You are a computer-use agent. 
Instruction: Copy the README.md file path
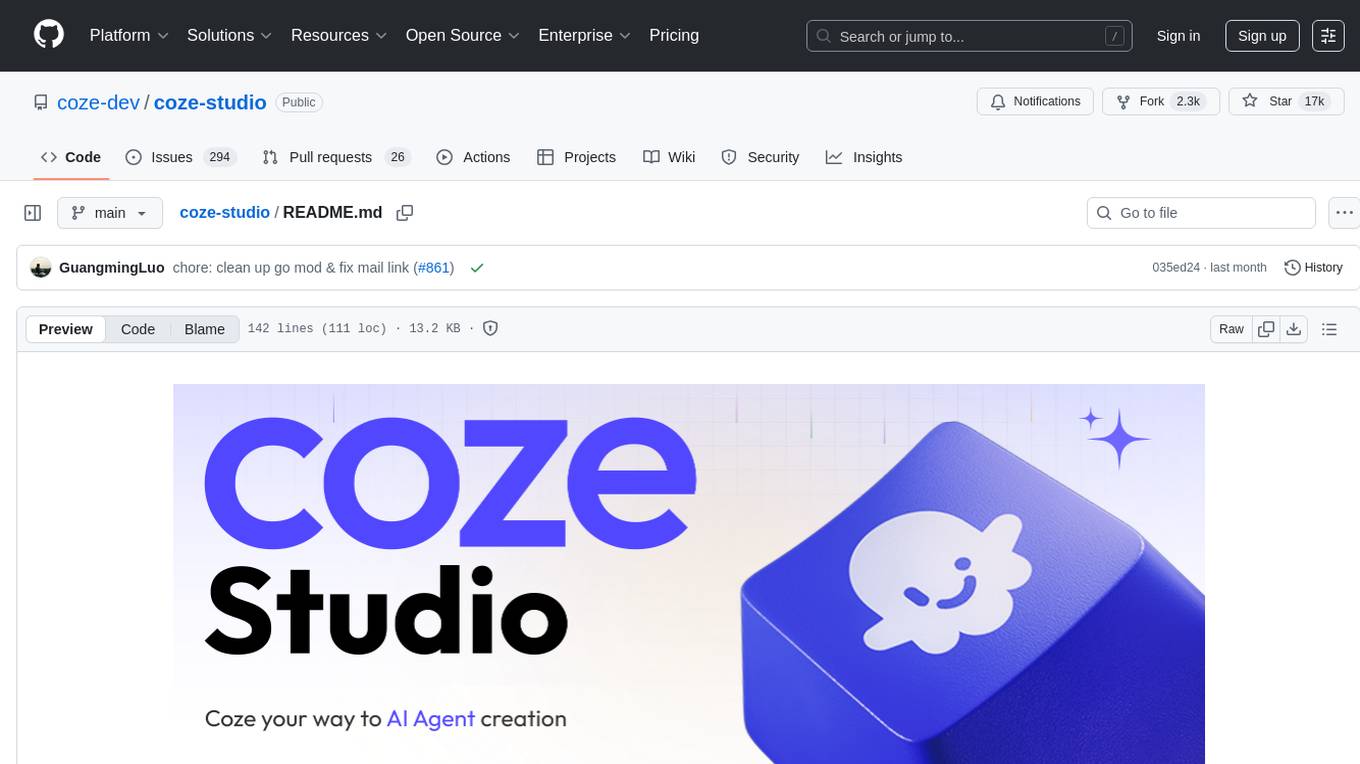[405, 213]
